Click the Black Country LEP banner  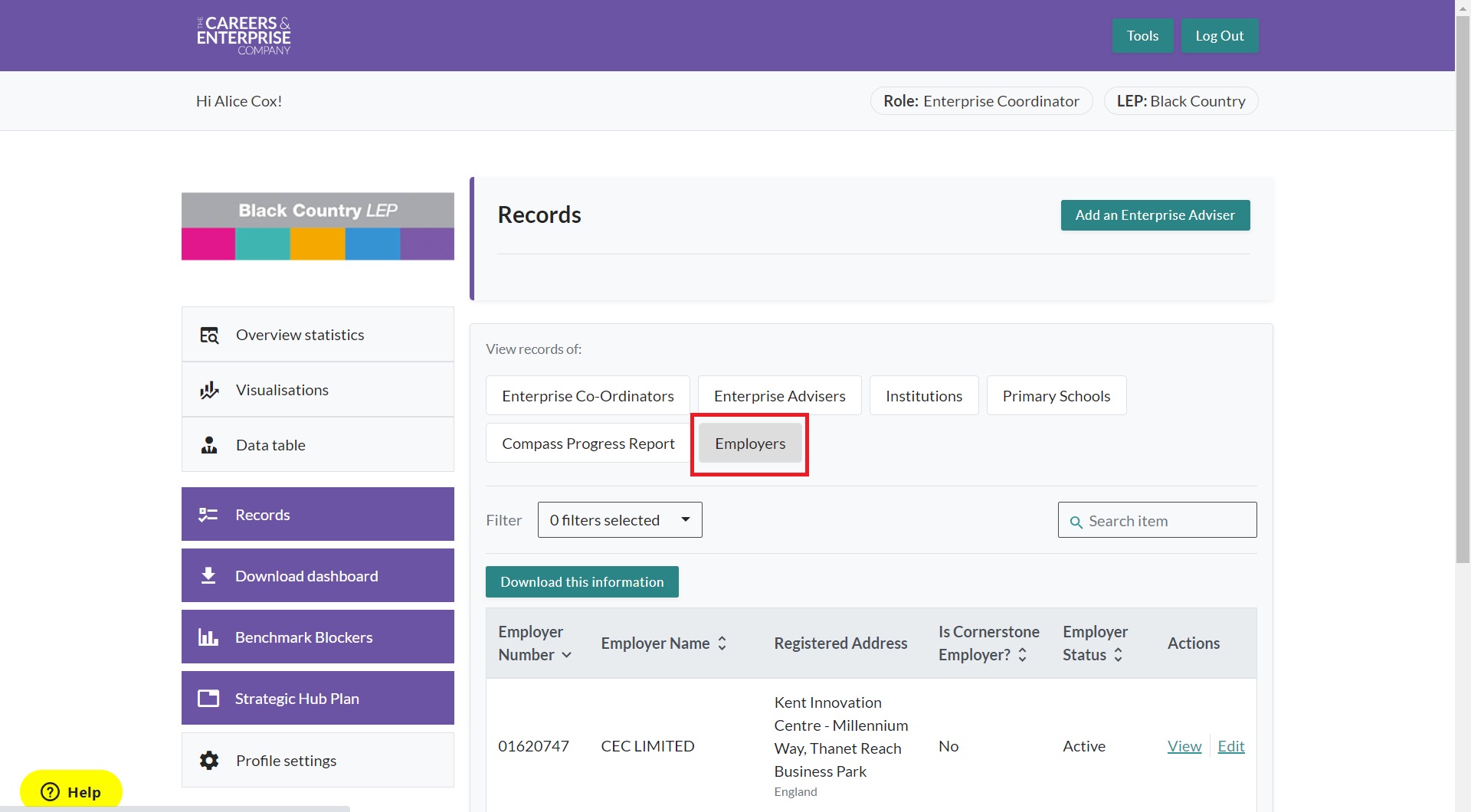318,226
